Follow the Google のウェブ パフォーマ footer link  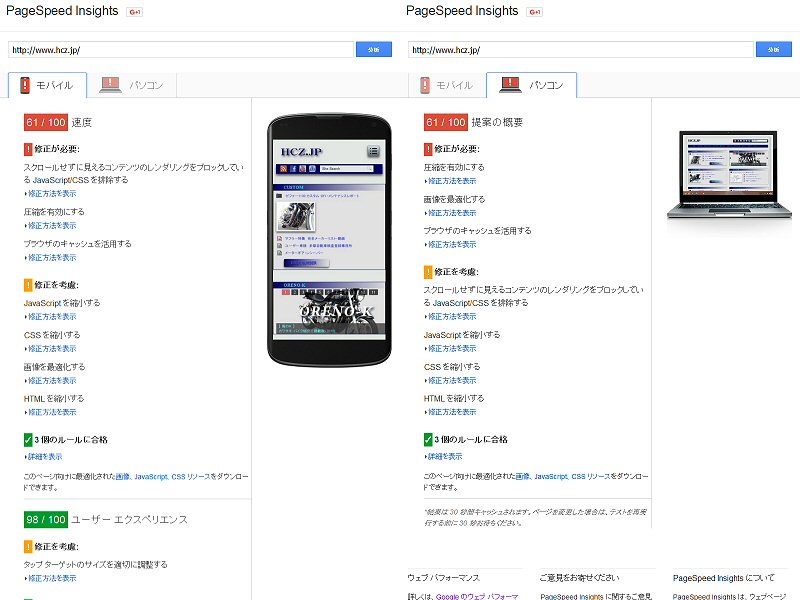click(477, 596)
